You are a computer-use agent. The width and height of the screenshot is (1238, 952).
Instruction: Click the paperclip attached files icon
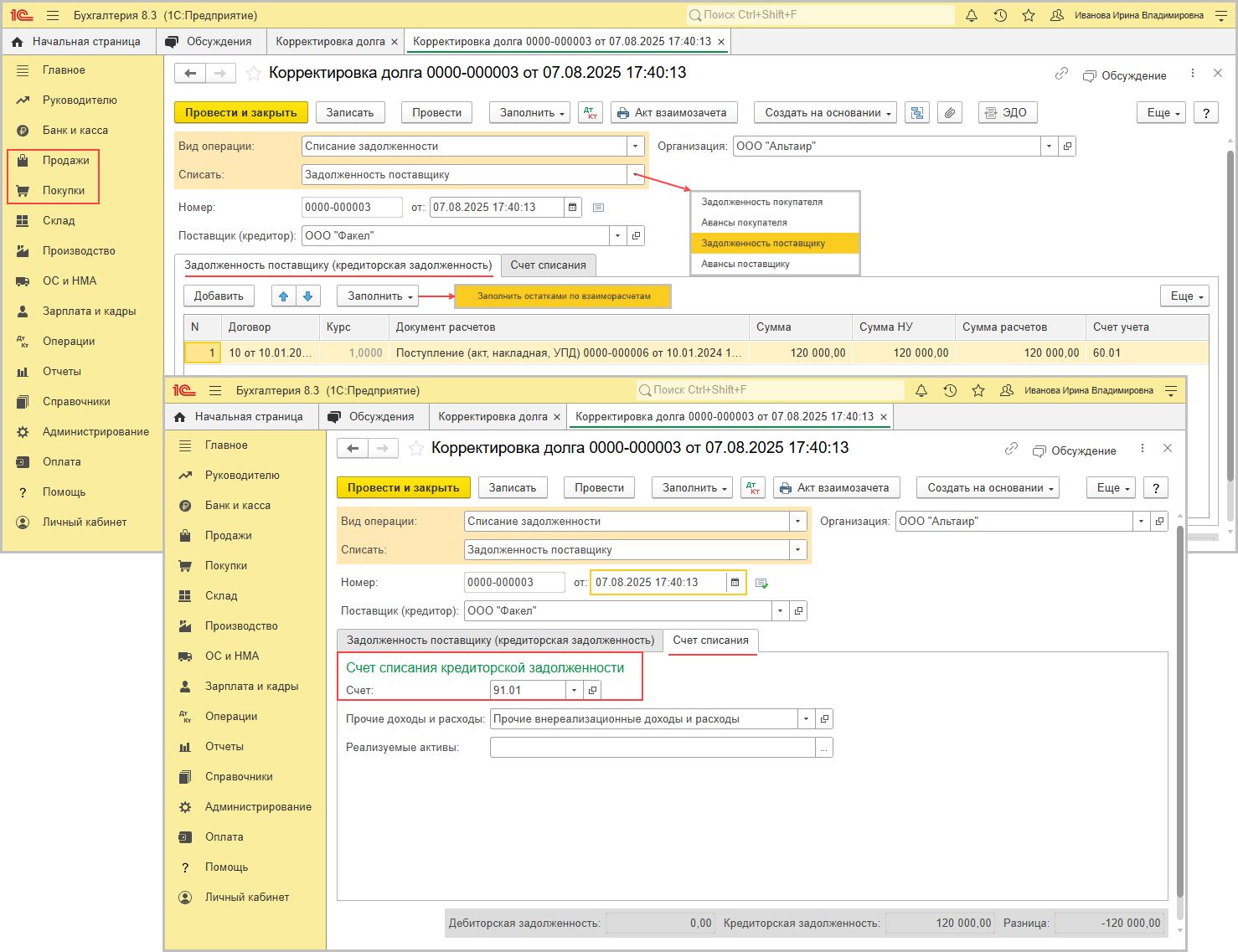(949, 113)
